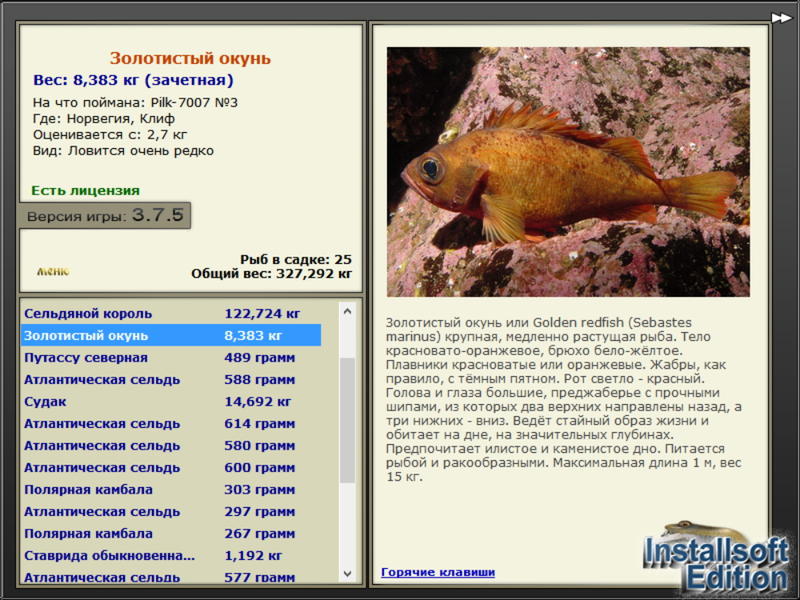Click the fast-forward double arrow icon
The width and height of the screenshot is (800, 600).
781,18
